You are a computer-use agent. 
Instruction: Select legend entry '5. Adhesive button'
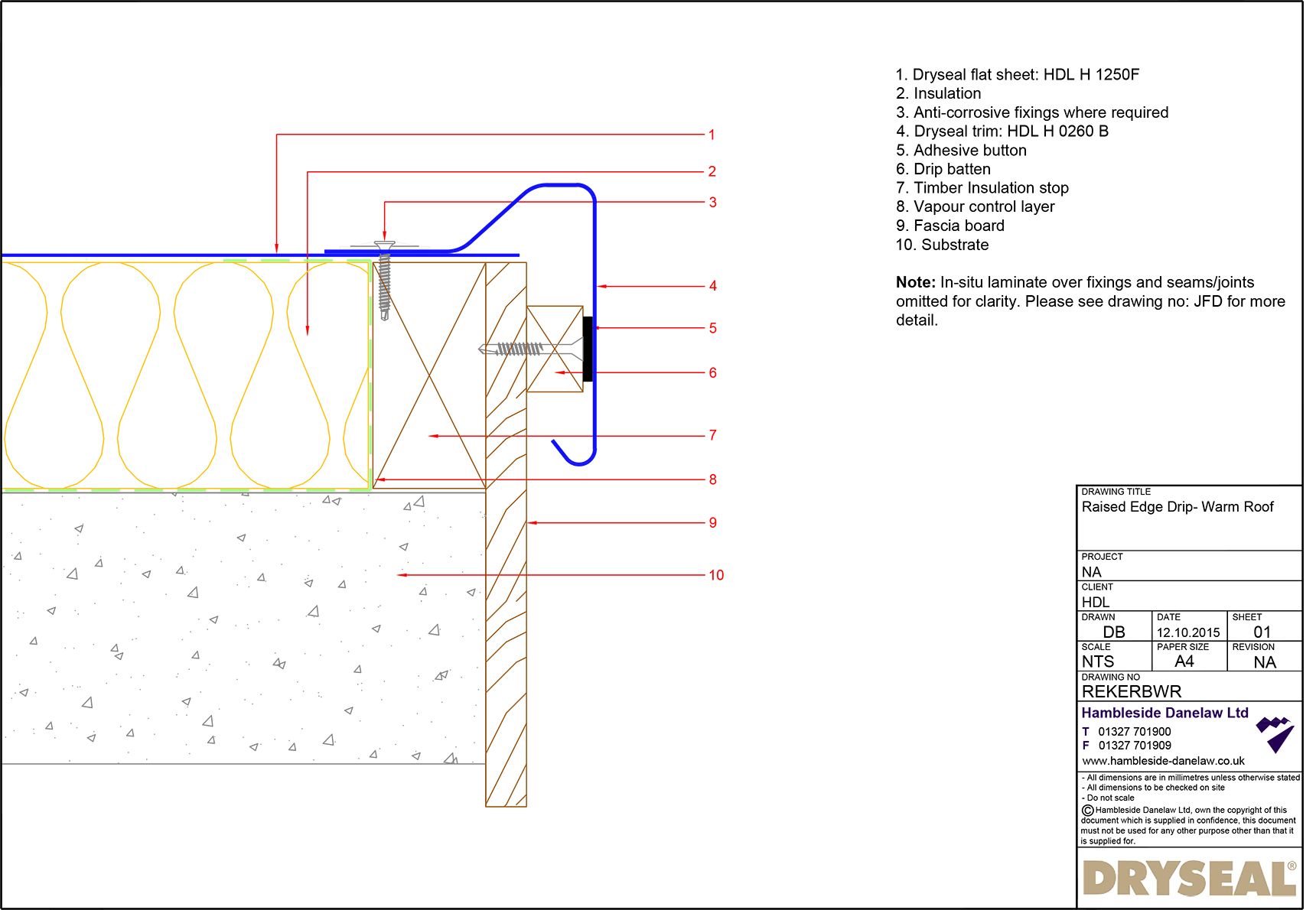click(x=960, y=150)
